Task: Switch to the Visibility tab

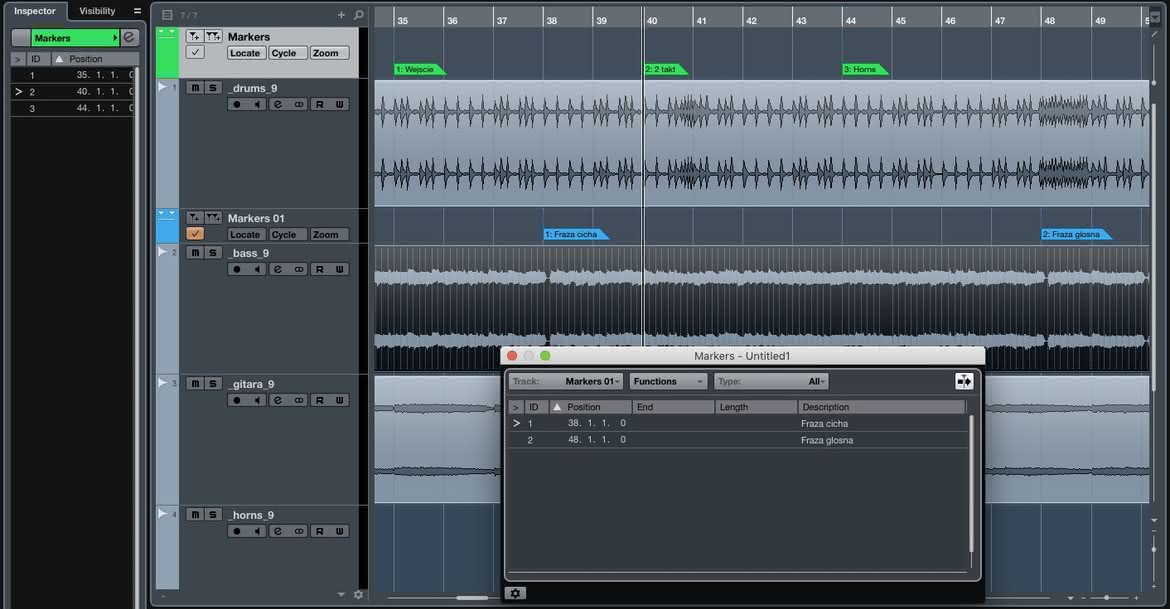Action: click(97, 11)
